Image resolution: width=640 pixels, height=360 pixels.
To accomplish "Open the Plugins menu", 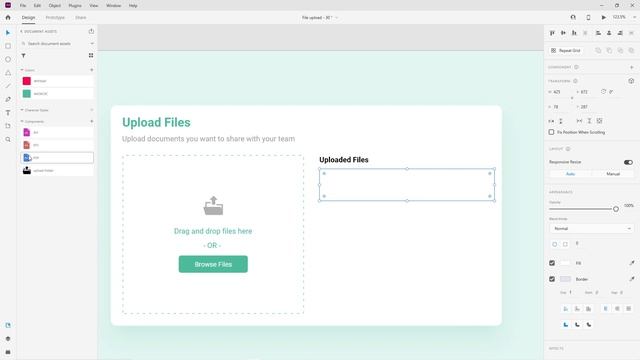I will point(75,6).
